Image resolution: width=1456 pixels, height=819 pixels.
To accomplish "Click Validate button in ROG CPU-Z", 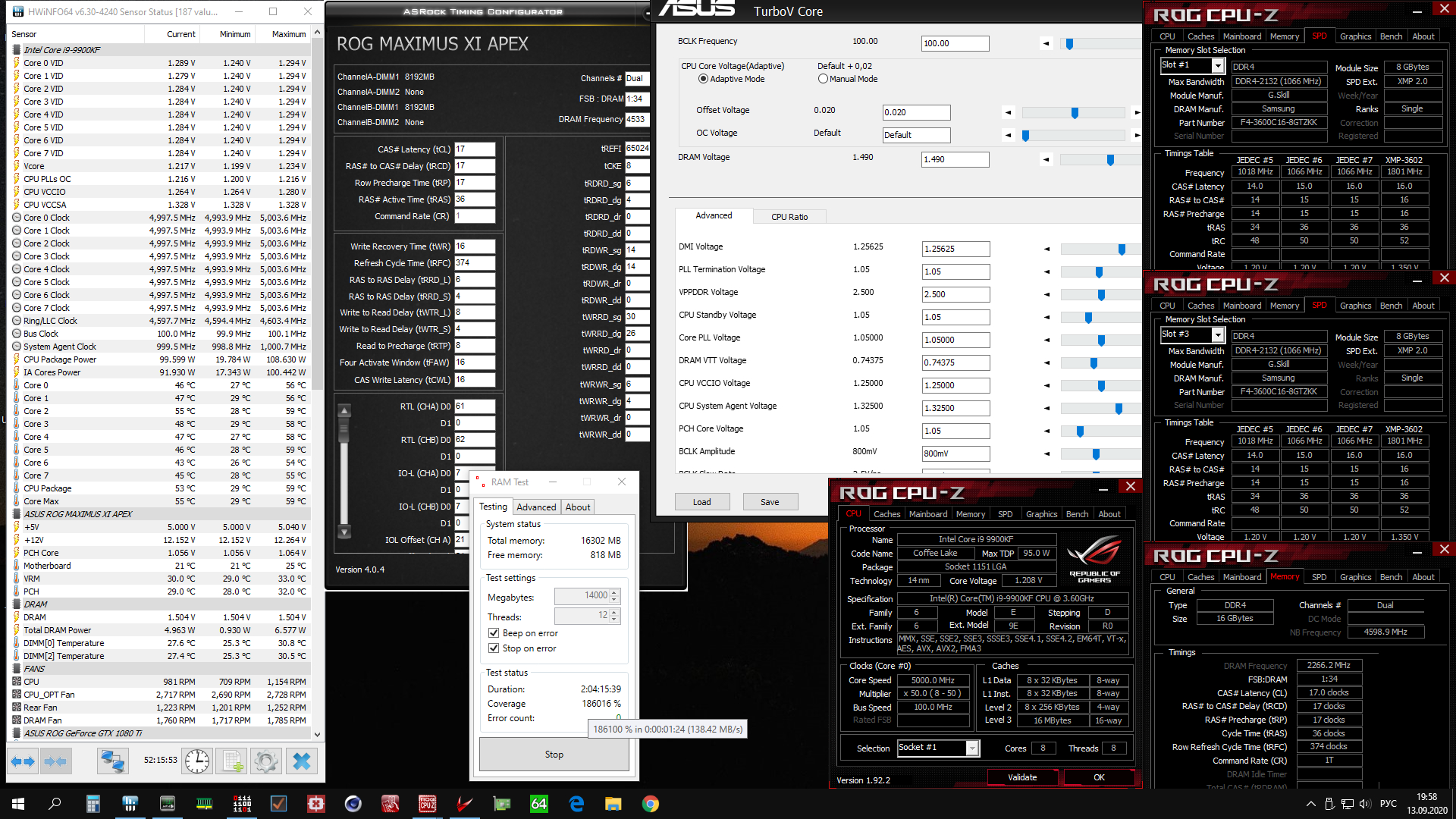I will 1021,777.
